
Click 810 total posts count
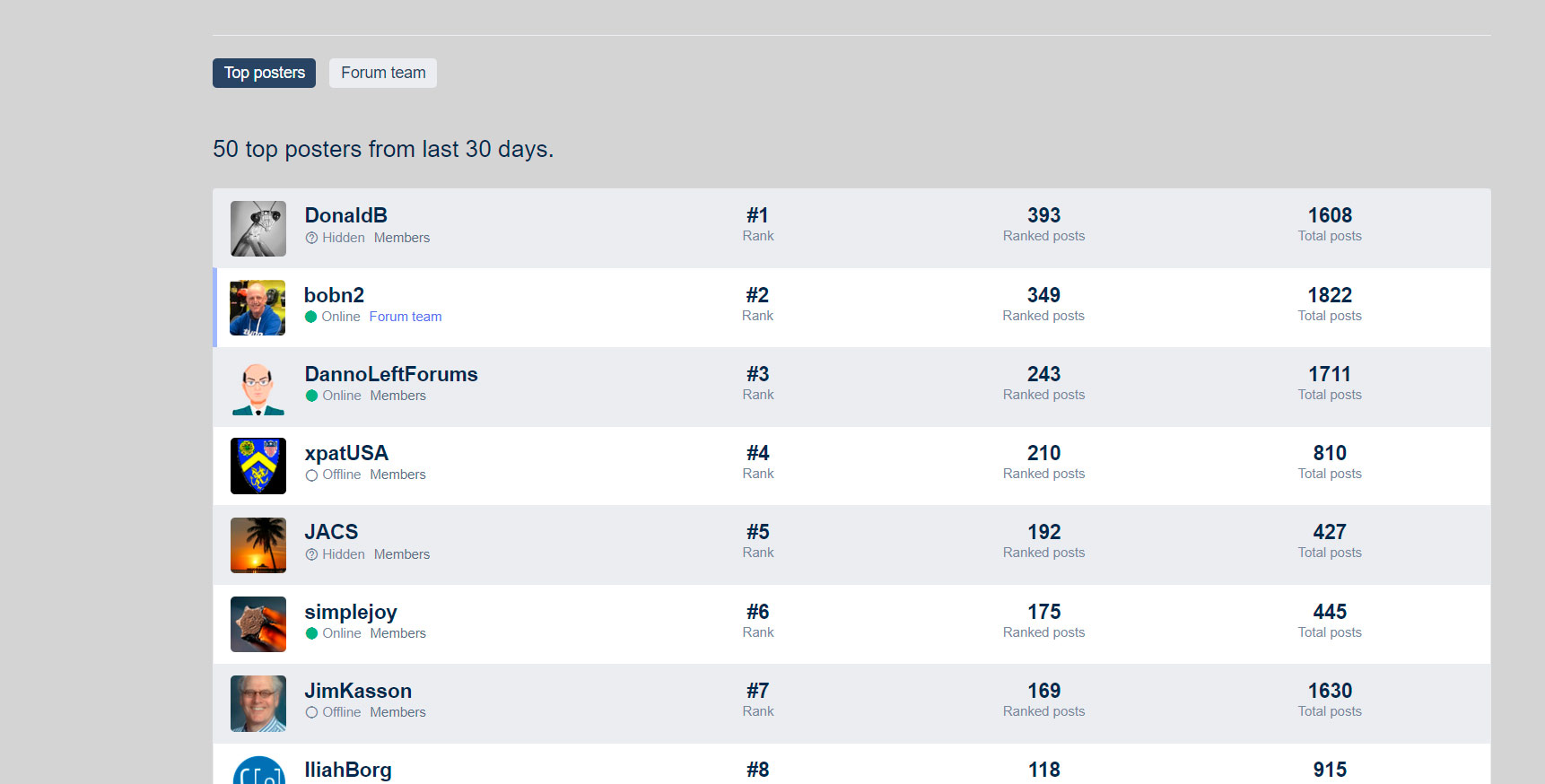1330,453
